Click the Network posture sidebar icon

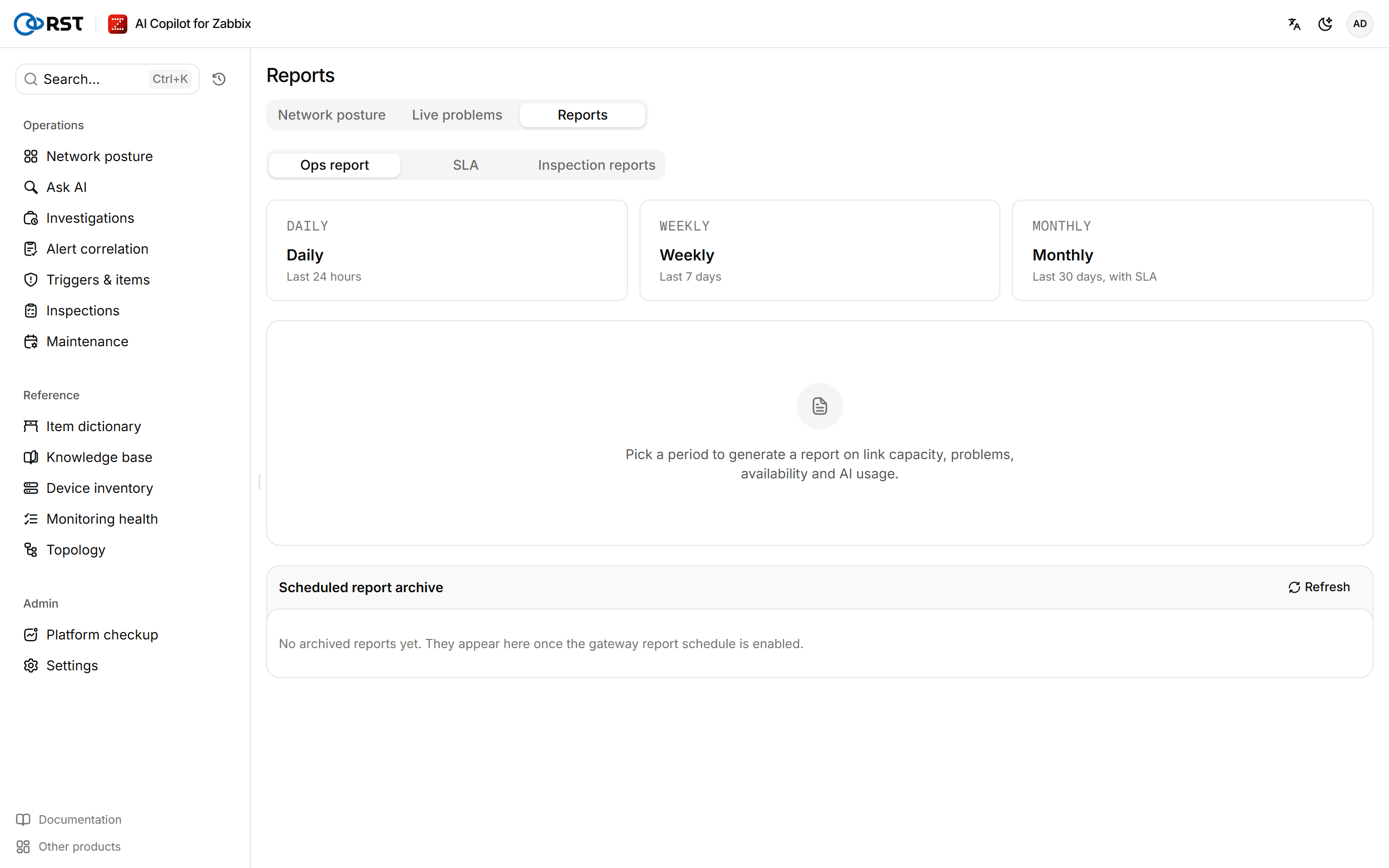(x=31, y=156)
